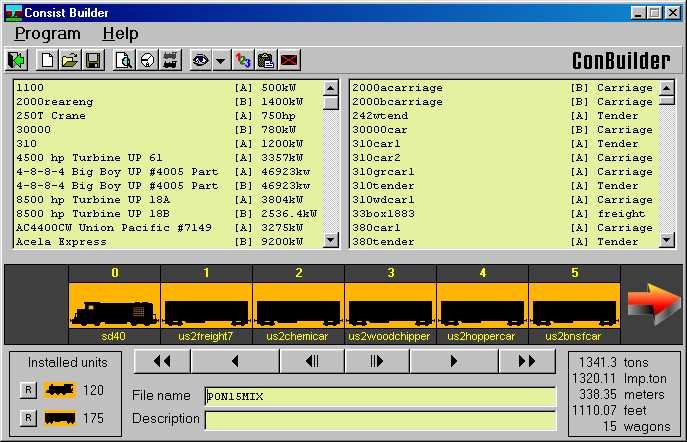Select wagon '310wdcar1'
The image size is (687, 442).
pyautogui.click(x=503, y=200)
